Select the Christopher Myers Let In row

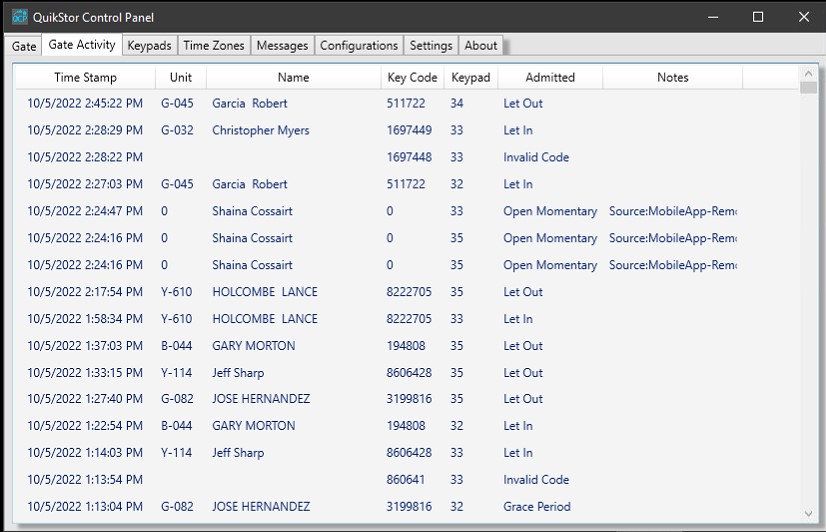coord(407,130)
